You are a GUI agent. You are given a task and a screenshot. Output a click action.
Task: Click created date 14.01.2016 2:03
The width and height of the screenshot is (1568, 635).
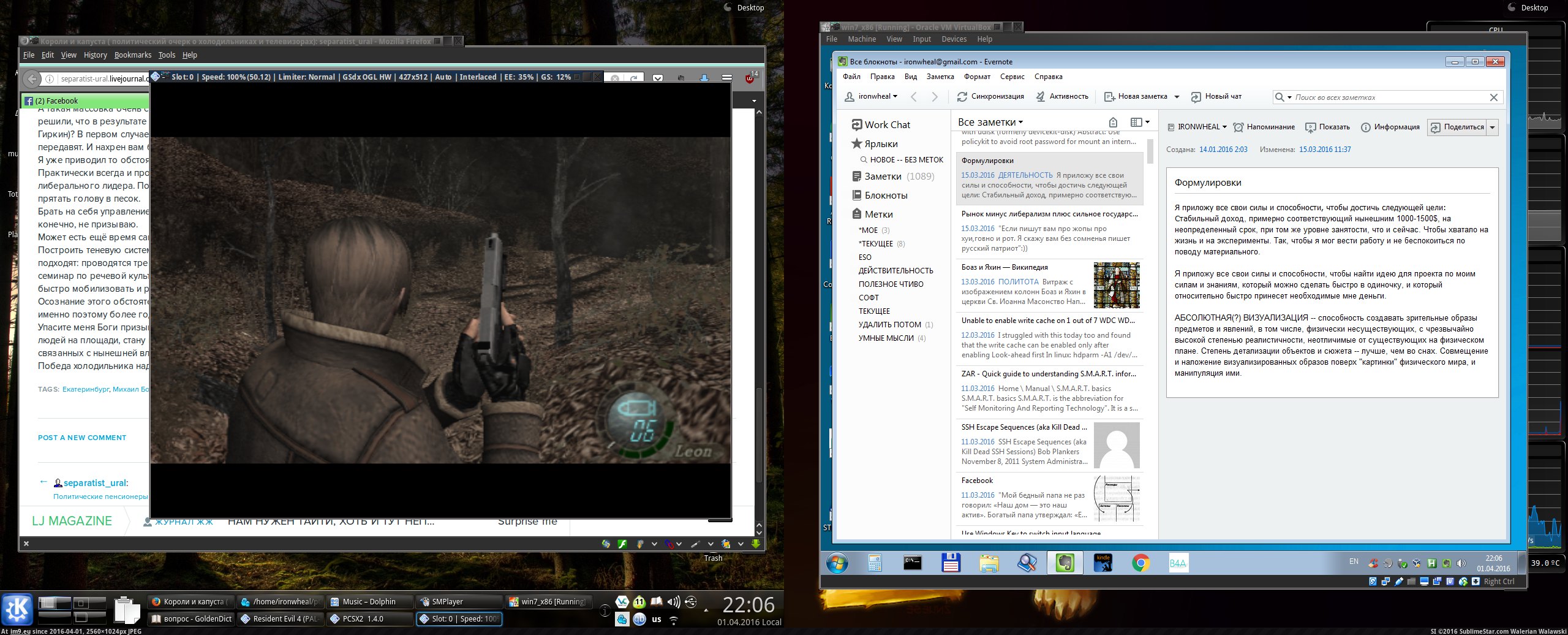coord(1223,150)
